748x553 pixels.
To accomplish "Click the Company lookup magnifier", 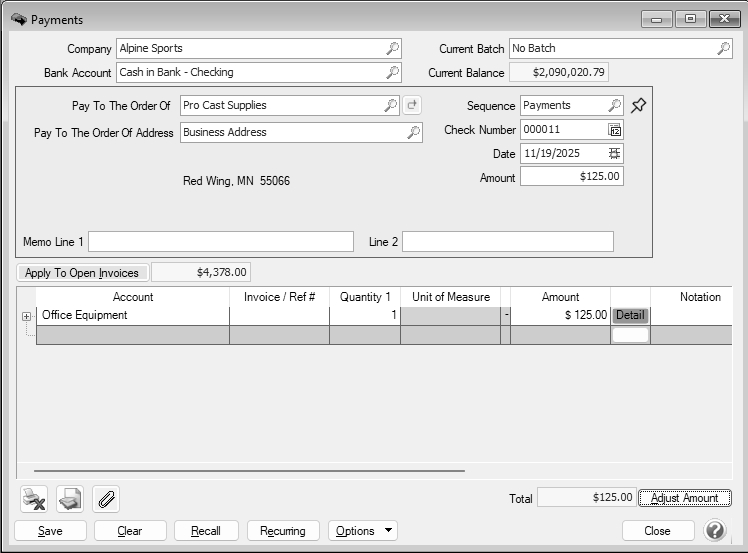I will 393,48.
